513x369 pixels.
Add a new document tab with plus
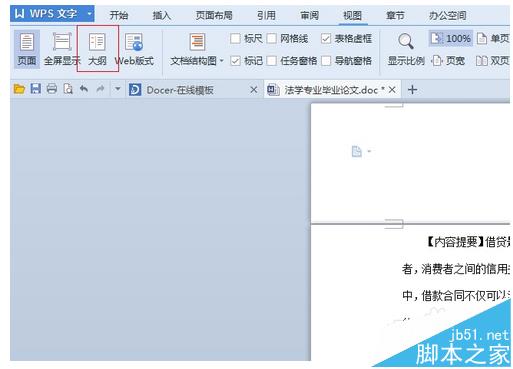tap(412, 90)
